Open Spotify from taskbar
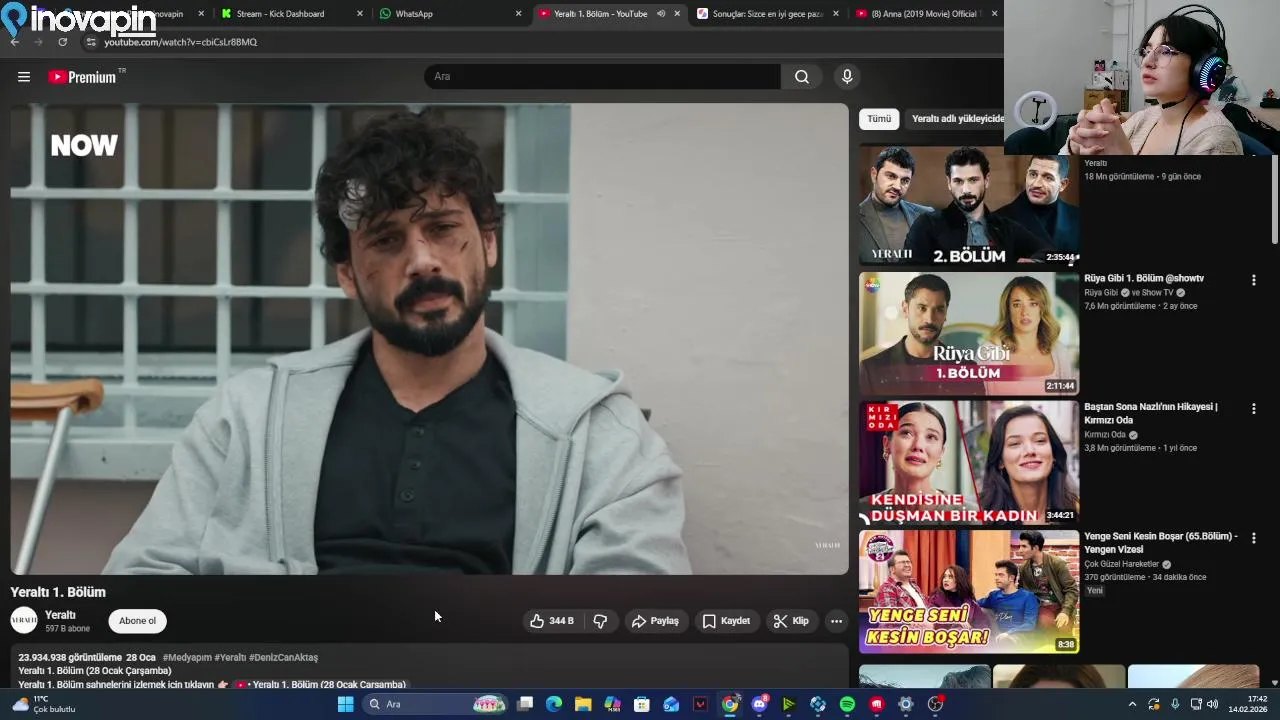 [847, 704]
